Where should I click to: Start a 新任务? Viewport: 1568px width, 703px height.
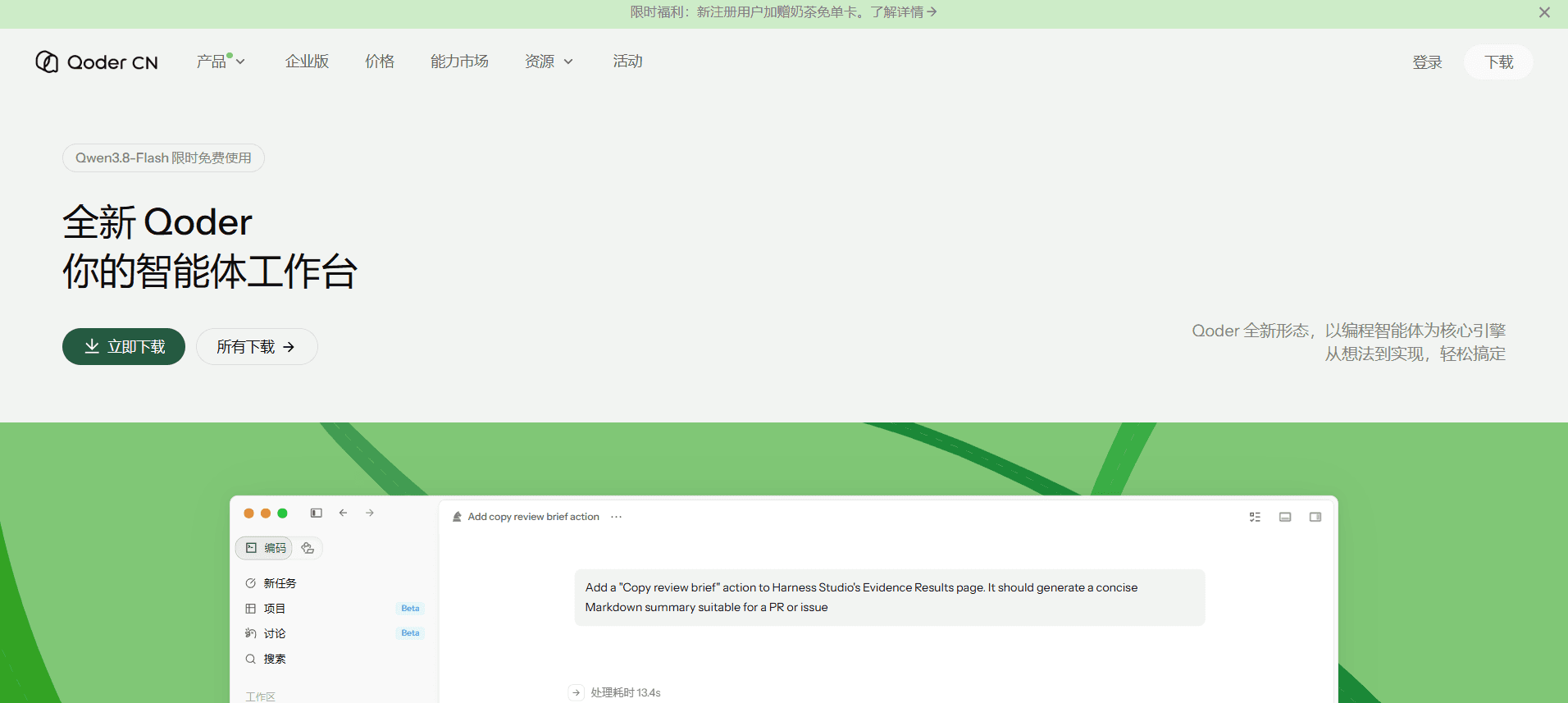pyautogui.click(x=271, y=583)
